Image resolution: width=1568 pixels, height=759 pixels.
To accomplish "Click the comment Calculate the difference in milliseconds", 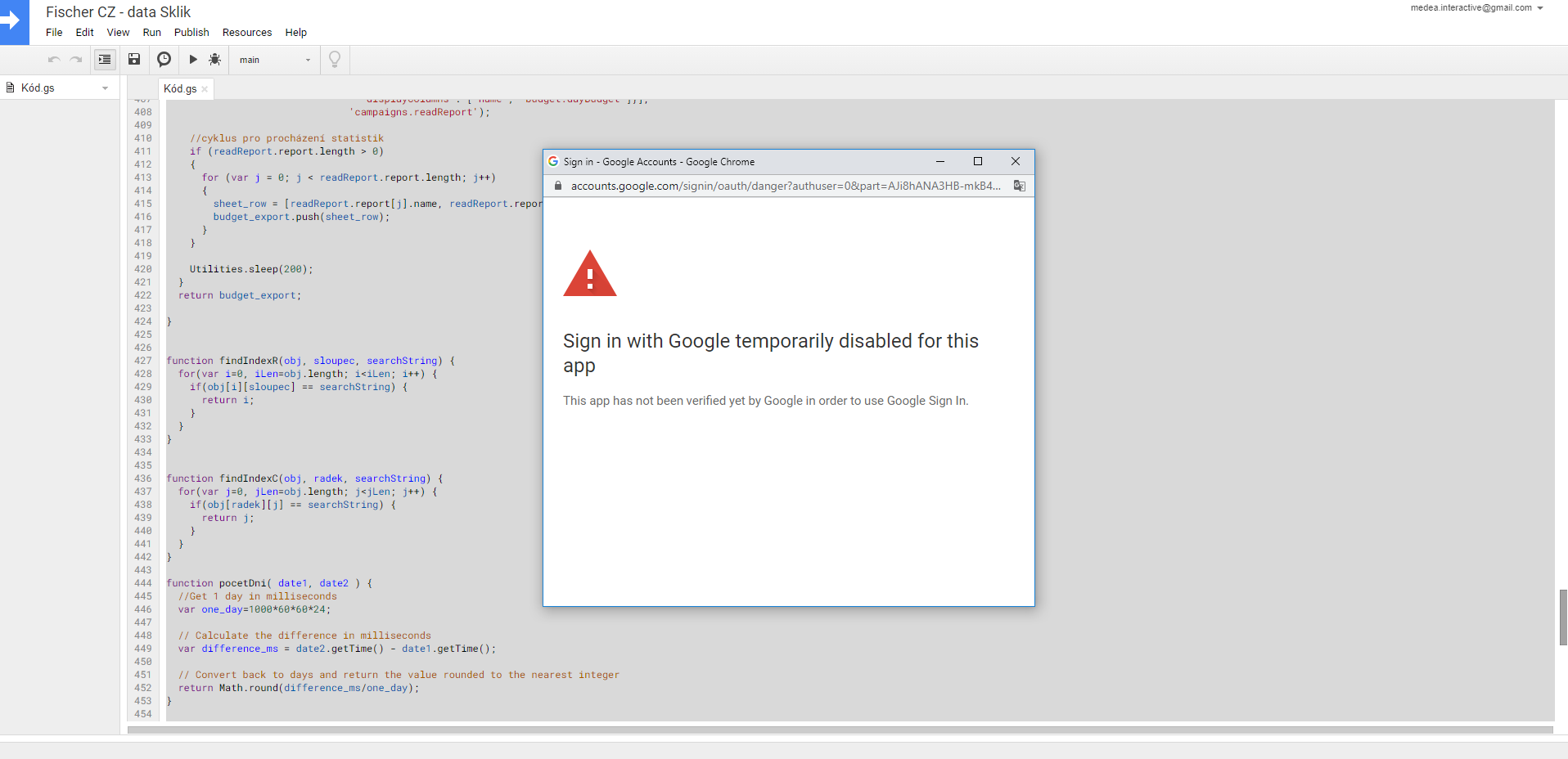I will pos(304,635).
